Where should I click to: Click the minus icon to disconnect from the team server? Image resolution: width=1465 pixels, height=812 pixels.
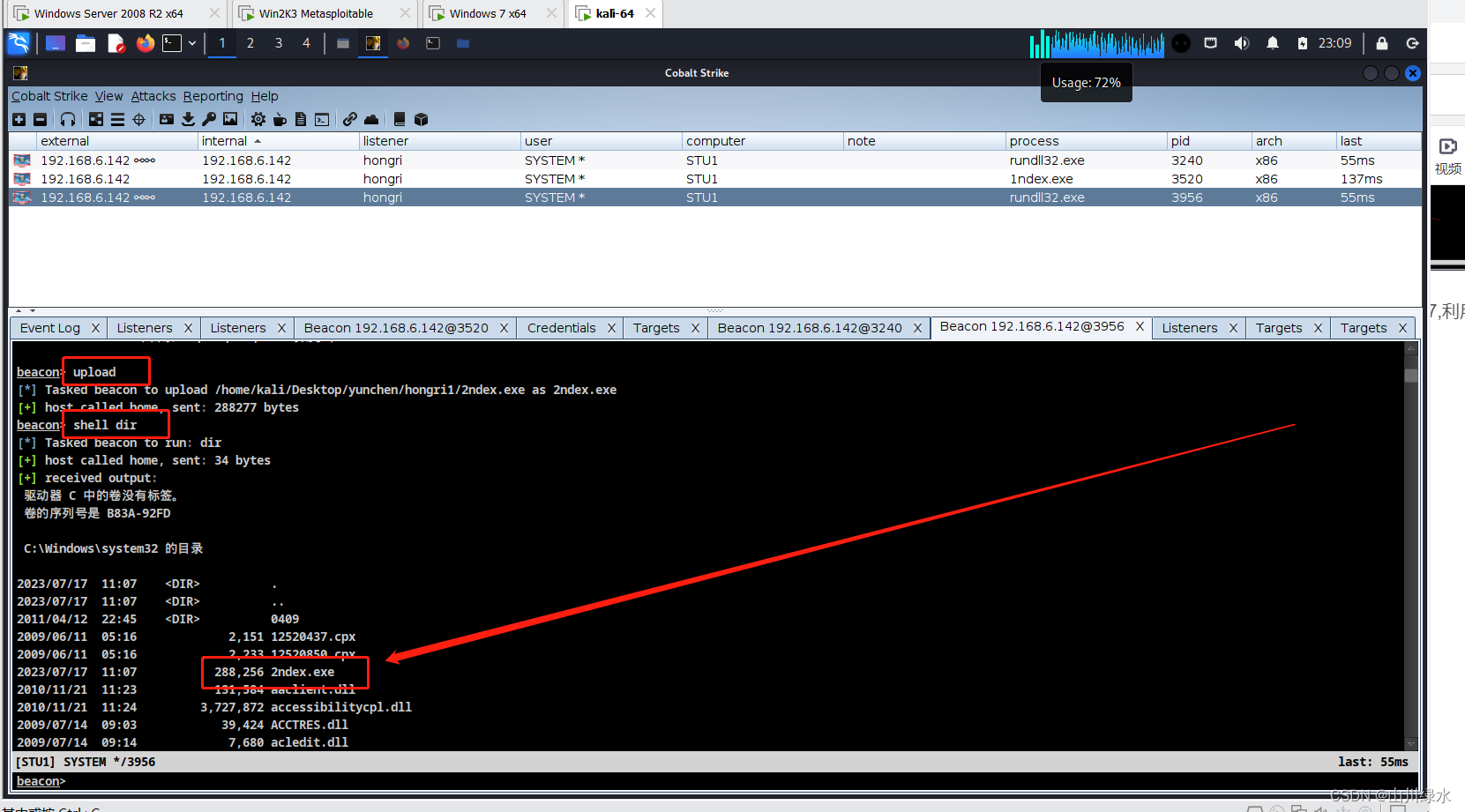(x=41, y=119)
